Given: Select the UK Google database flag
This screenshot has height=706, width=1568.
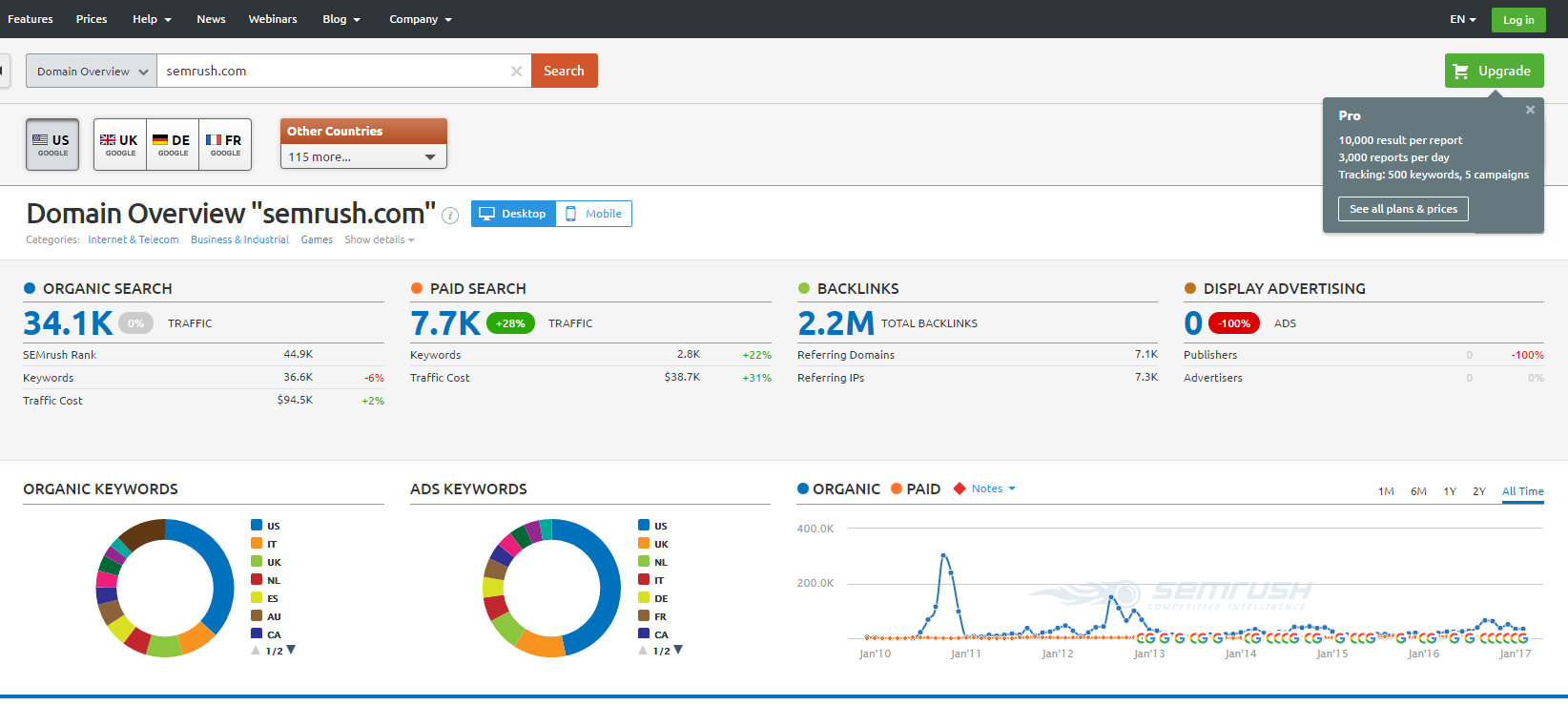Looking at the screenshot, I should pos(120,145).
